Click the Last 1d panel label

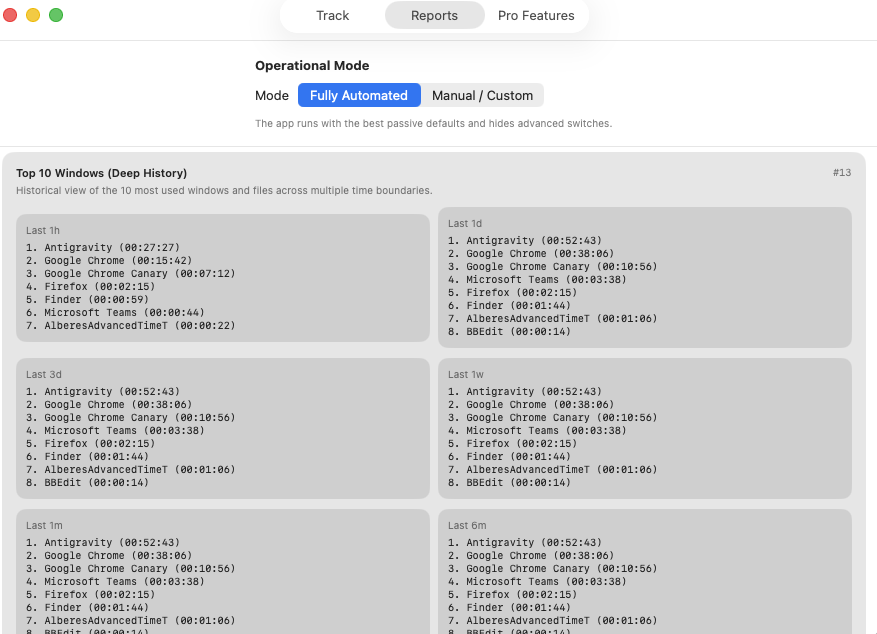pos(465,224)
